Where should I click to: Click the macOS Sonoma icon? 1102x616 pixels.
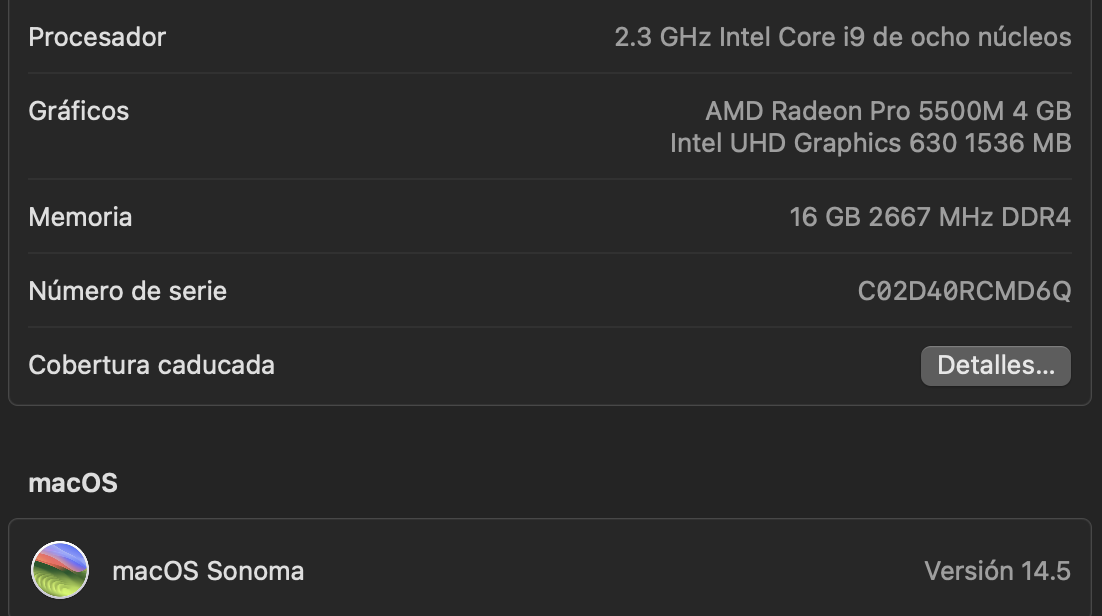(60, 571)
